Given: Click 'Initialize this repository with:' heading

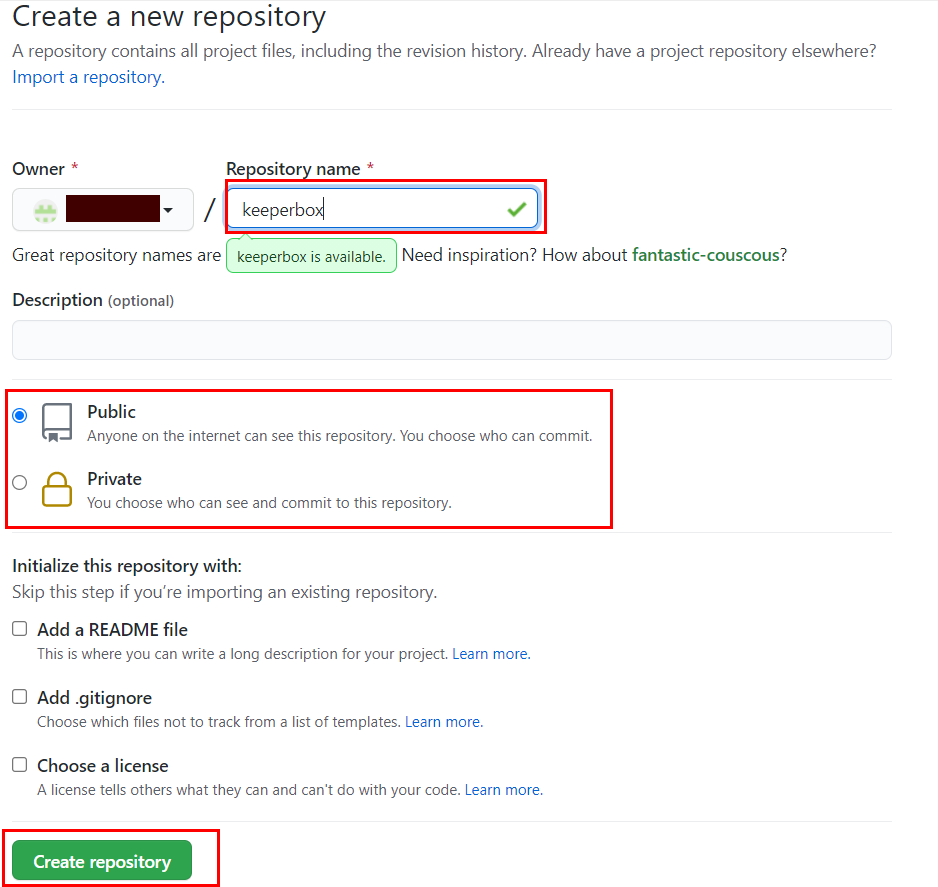Looking at the screenshot, I should point(127,566).
